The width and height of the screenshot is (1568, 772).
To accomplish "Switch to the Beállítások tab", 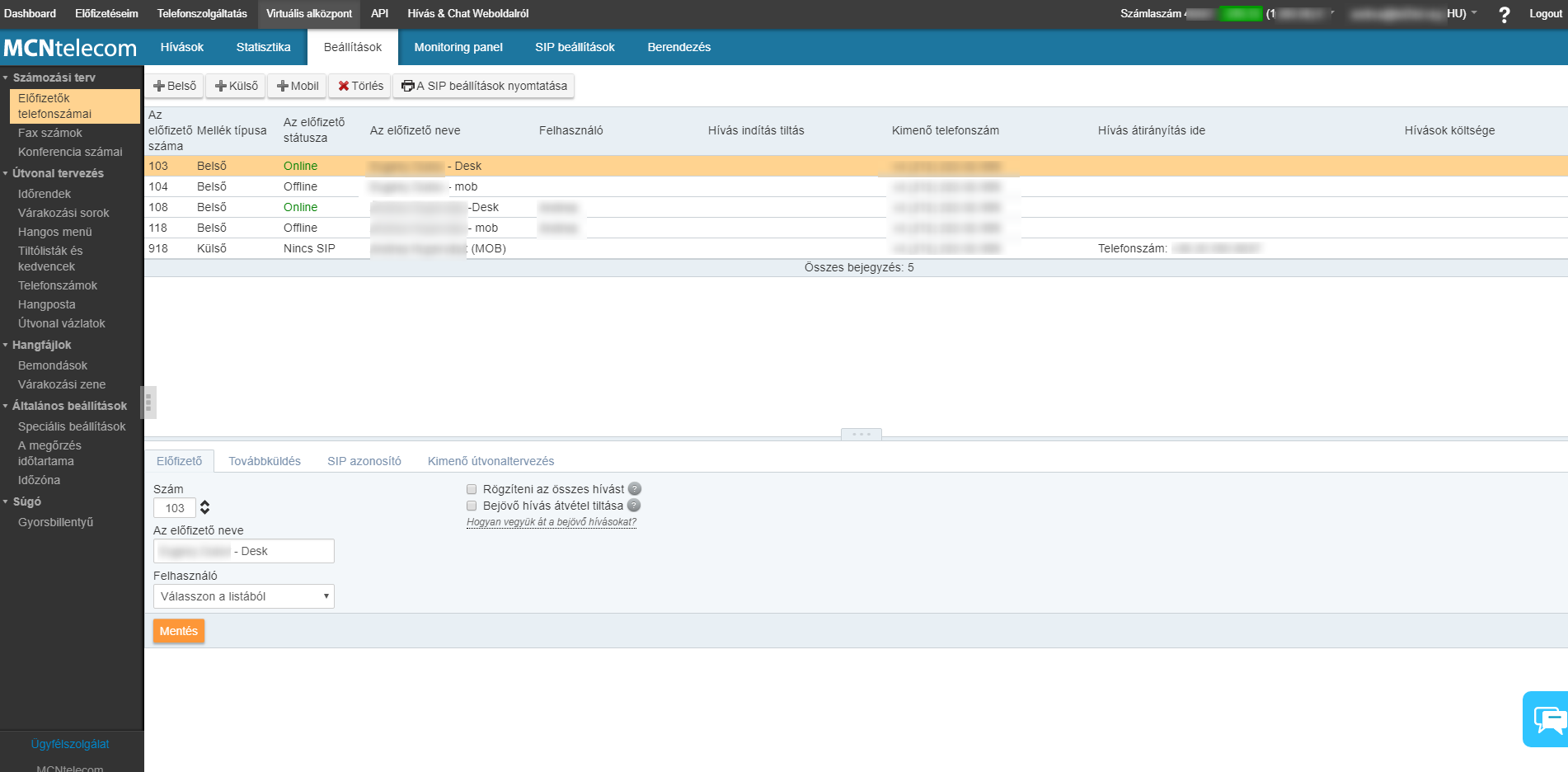I will tap(353, 47).
